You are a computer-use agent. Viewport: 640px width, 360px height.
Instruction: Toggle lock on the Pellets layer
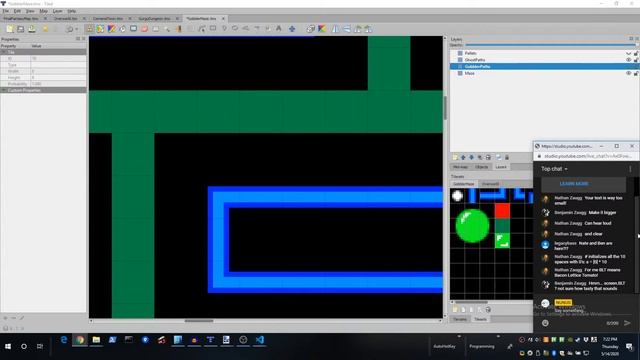click(x=636, y=53)
